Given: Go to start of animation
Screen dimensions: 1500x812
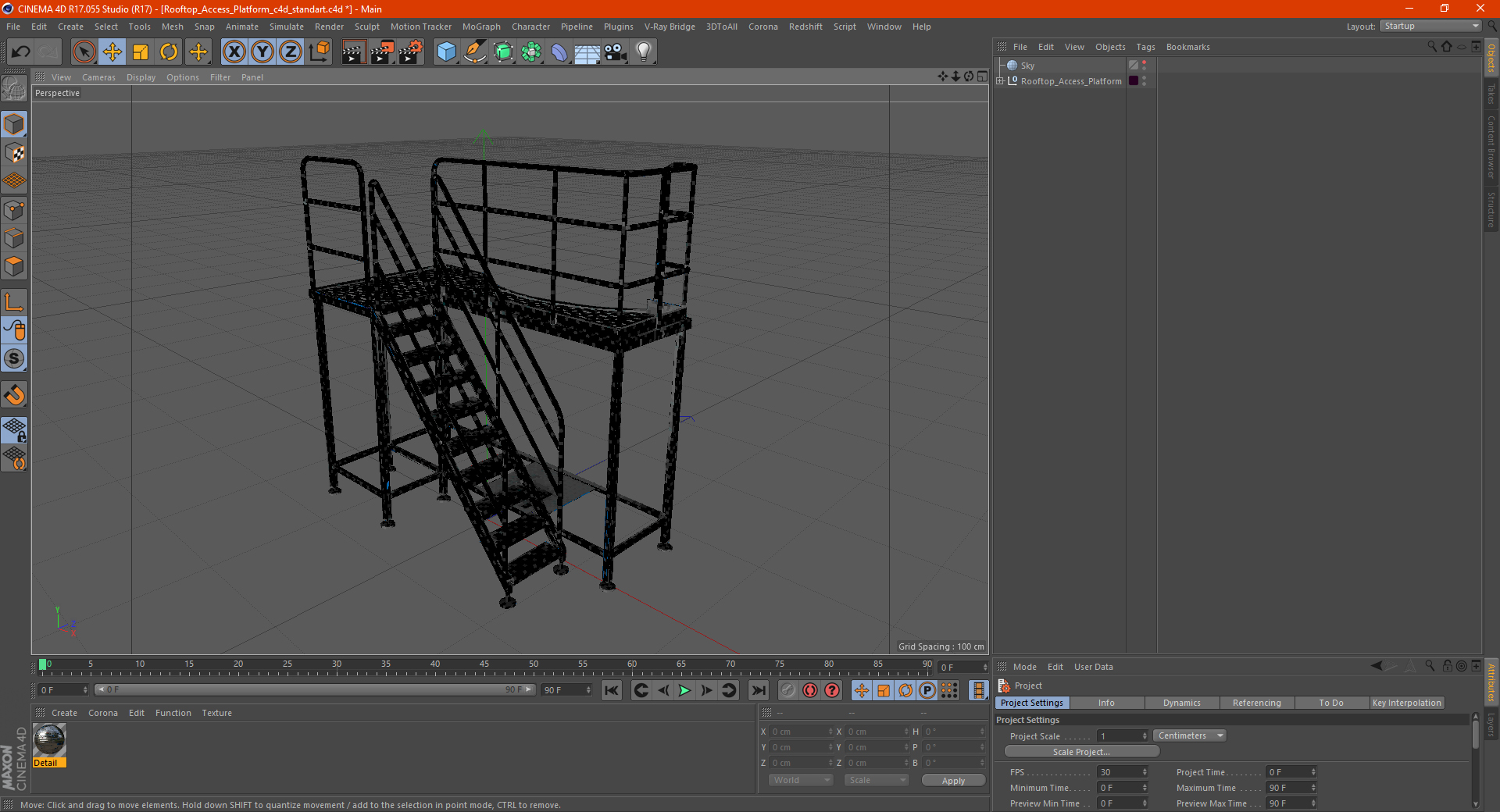Looking at the screenshot, I should click(x=611, y=690).
